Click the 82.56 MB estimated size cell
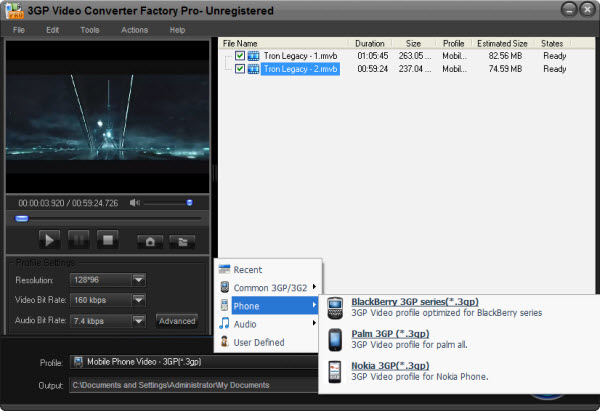This screenshot has width=600, height=411. pos(505,56)
